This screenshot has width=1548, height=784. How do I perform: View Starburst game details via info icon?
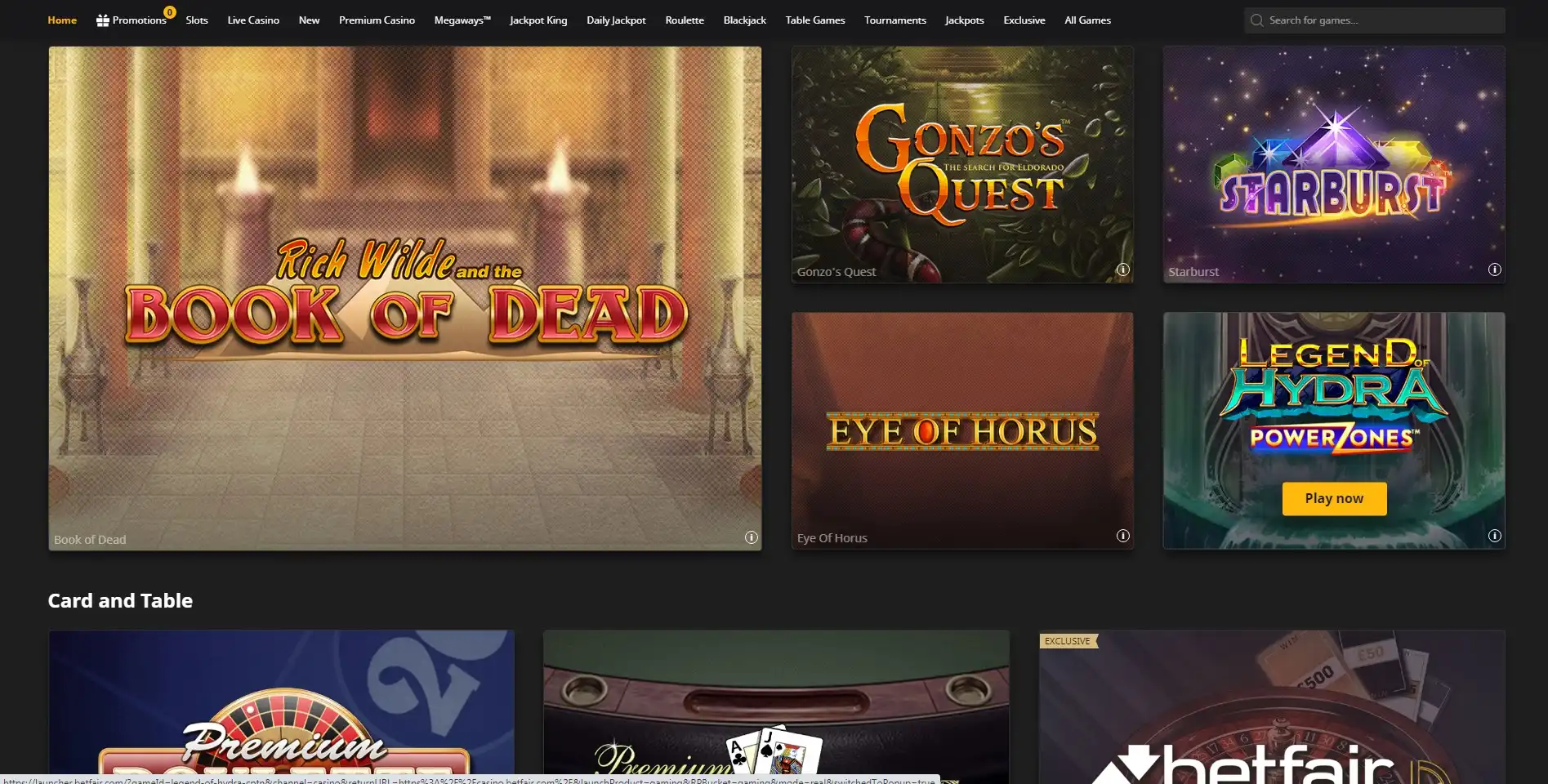point(1494,268)
